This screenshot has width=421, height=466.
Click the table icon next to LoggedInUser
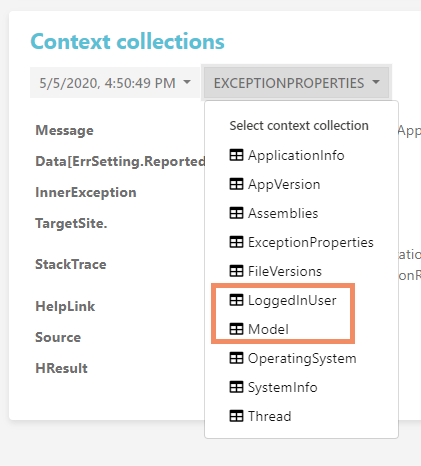coord(236,300)
